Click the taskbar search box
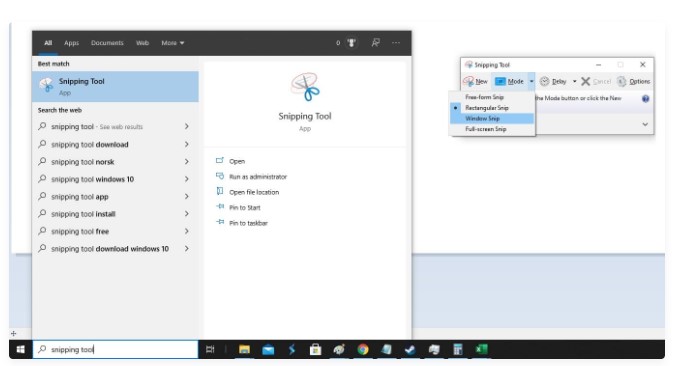This screenshot has width=682, height=366. (115, 349)
